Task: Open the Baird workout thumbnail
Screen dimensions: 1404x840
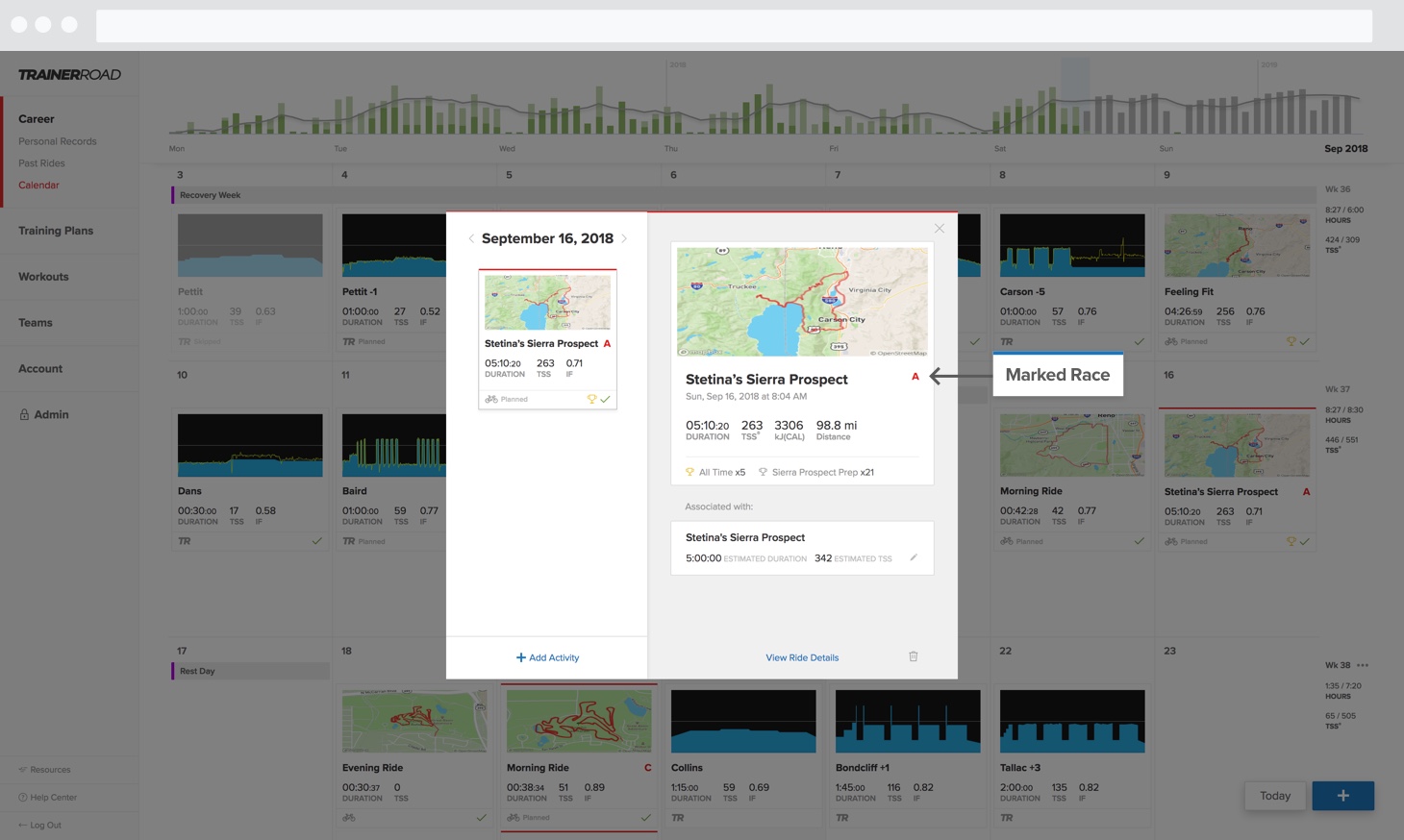Action: pyautogui.click(x=394, y=445)
